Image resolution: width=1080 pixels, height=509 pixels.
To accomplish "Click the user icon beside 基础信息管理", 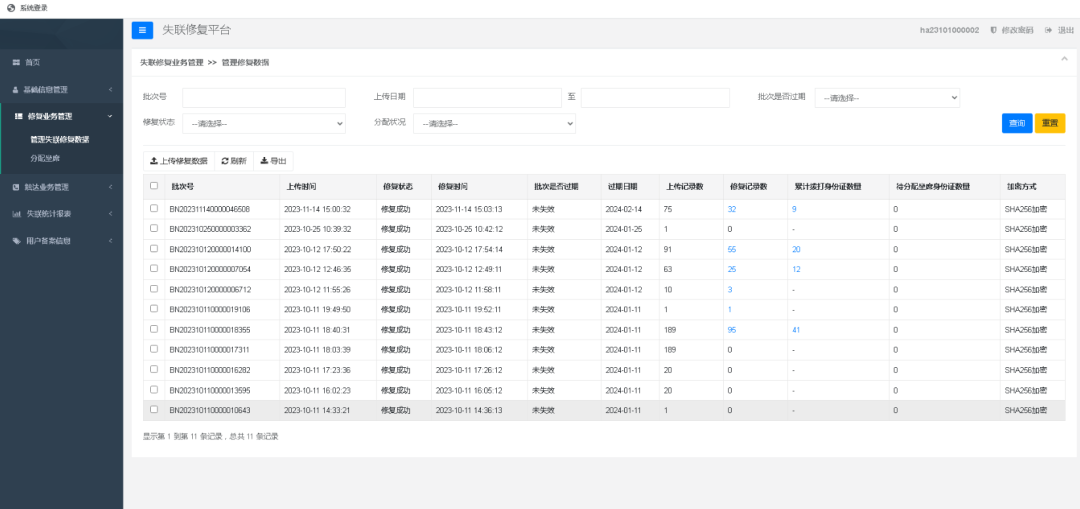I will pos(16,90).
